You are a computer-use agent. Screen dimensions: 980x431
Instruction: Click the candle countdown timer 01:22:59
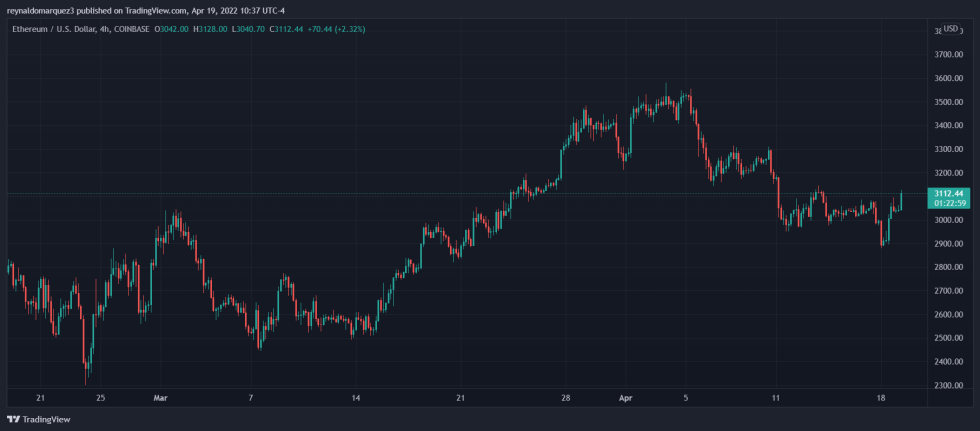[947, 203]
